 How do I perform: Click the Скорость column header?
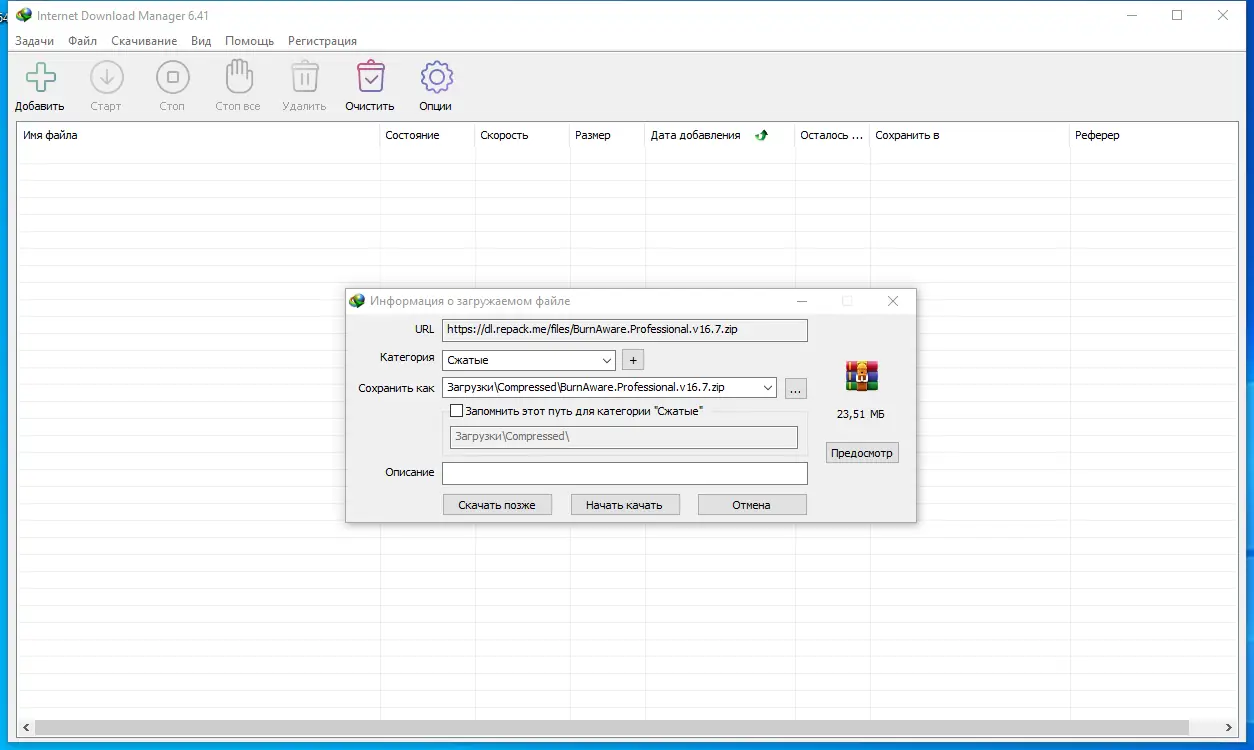tap(522, 135)
